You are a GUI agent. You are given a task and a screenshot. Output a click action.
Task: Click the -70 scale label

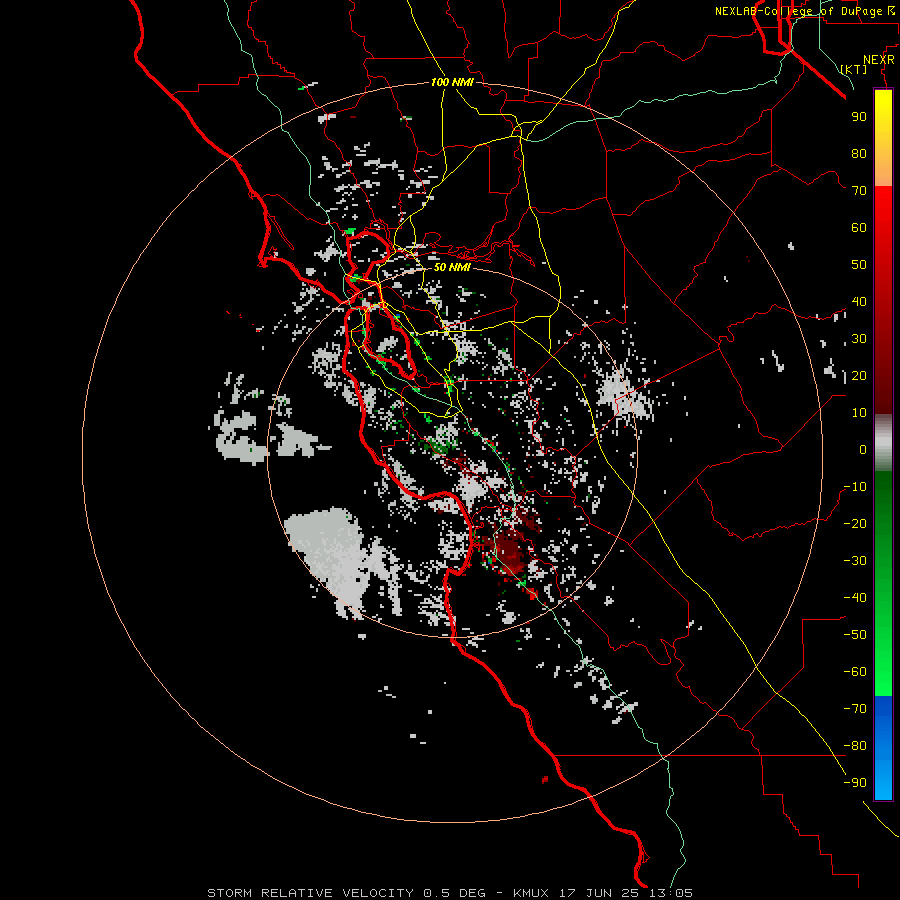pyautogui.click(x=855, y=709)
